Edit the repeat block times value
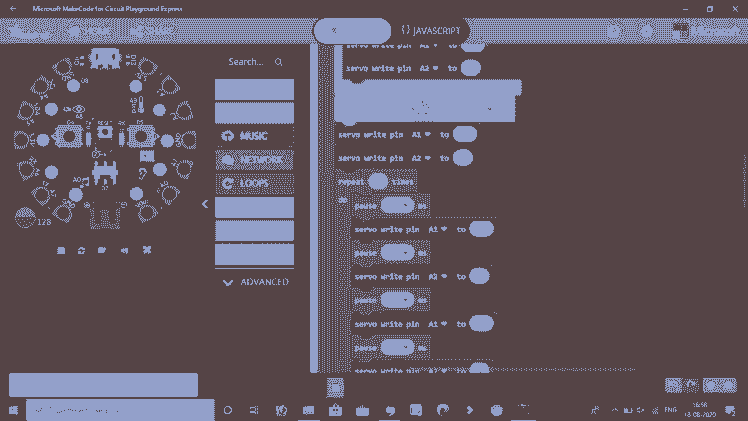 pos(378,181)
